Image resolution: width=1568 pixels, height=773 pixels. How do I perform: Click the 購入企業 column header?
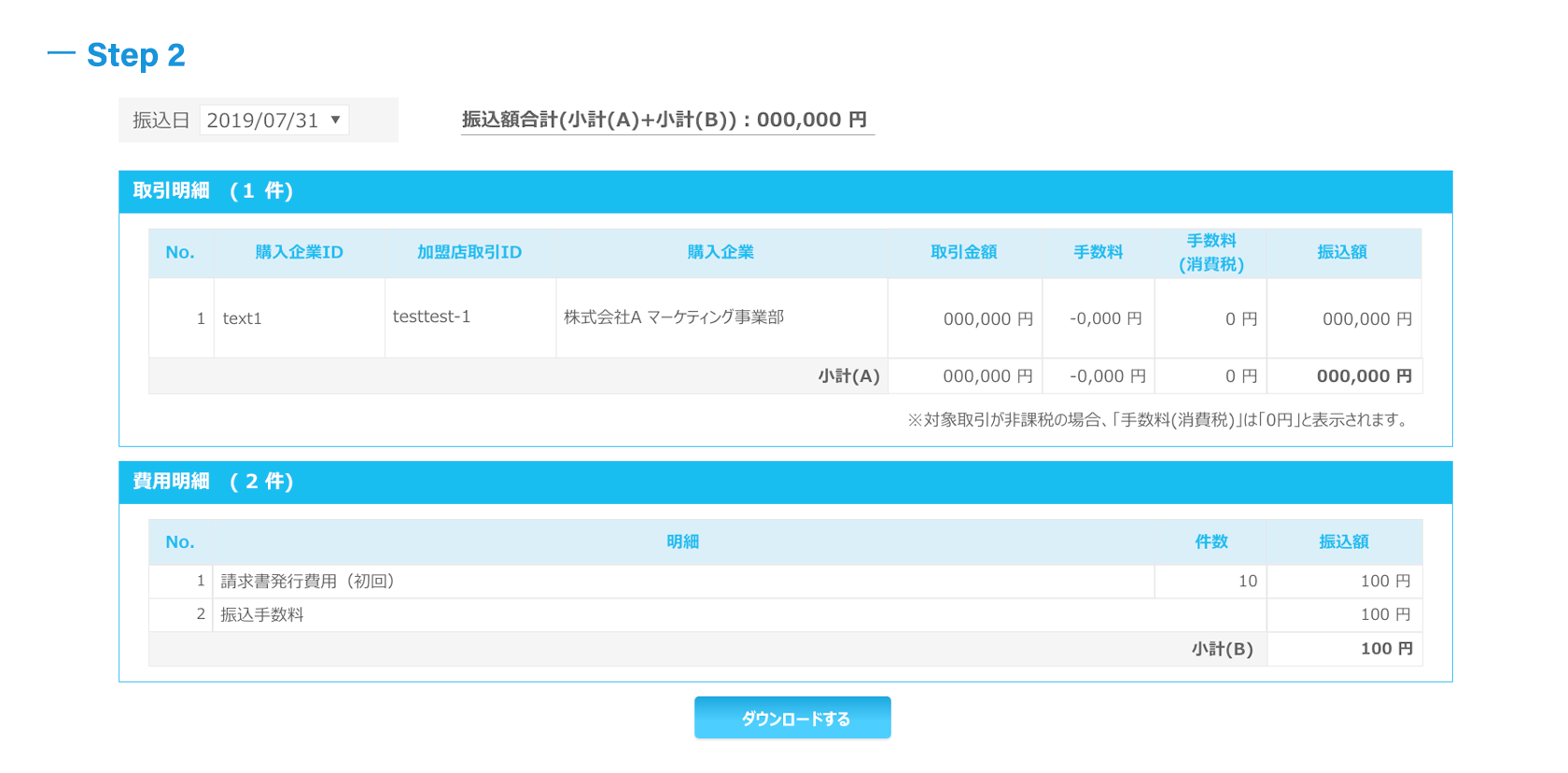(721, 252)
